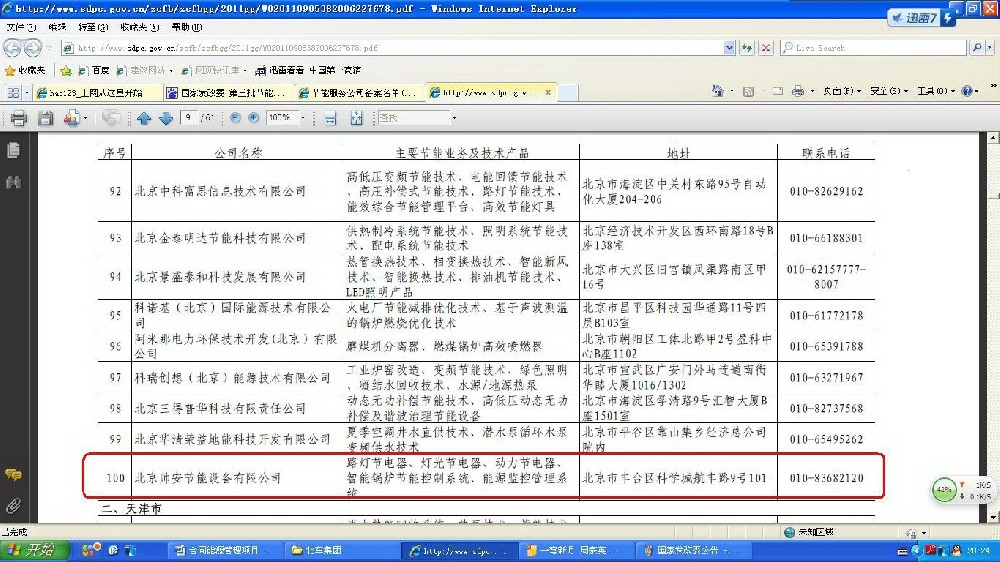
Task: Click the PDF save (floppy disk) icon
Action: [x=45, y=118]
